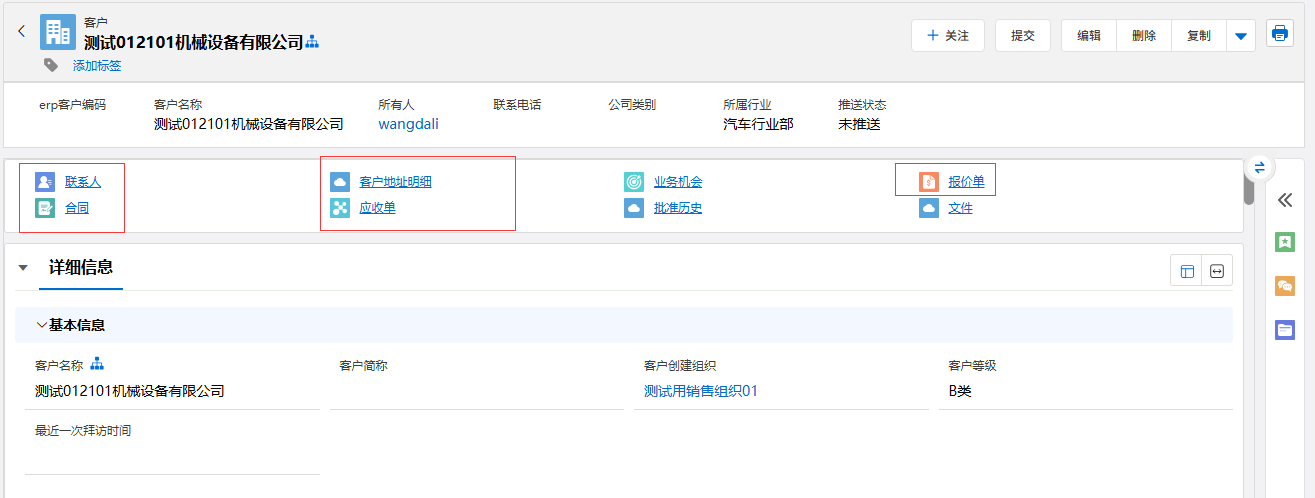This screenshot has width=1315, height=498.
Task: Open the 联系人 related list
Action: tap(82, 182)
